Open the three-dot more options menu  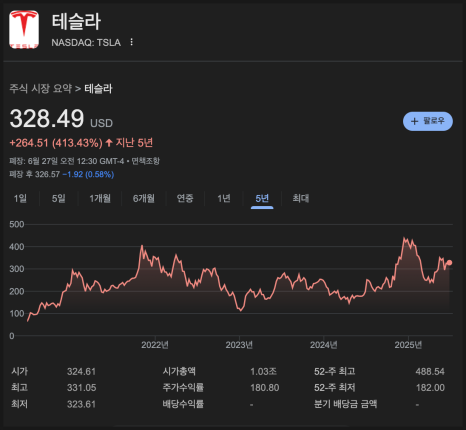[x=132, y=42]
